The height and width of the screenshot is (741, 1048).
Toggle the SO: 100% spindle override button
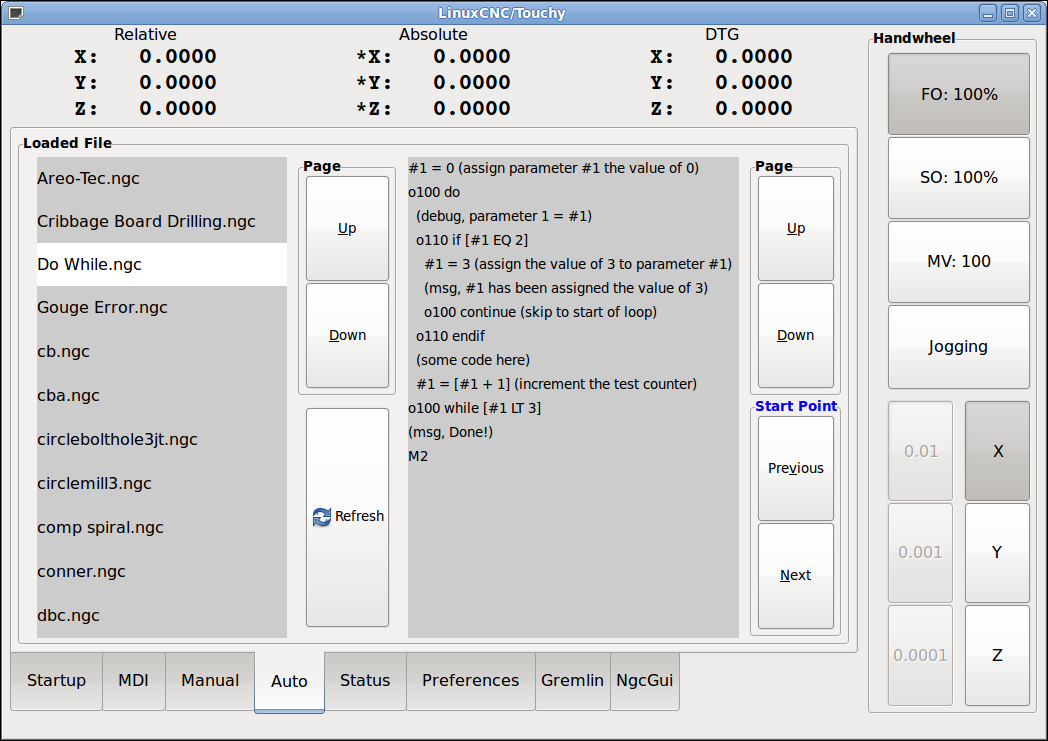click(x=958, y=178)
